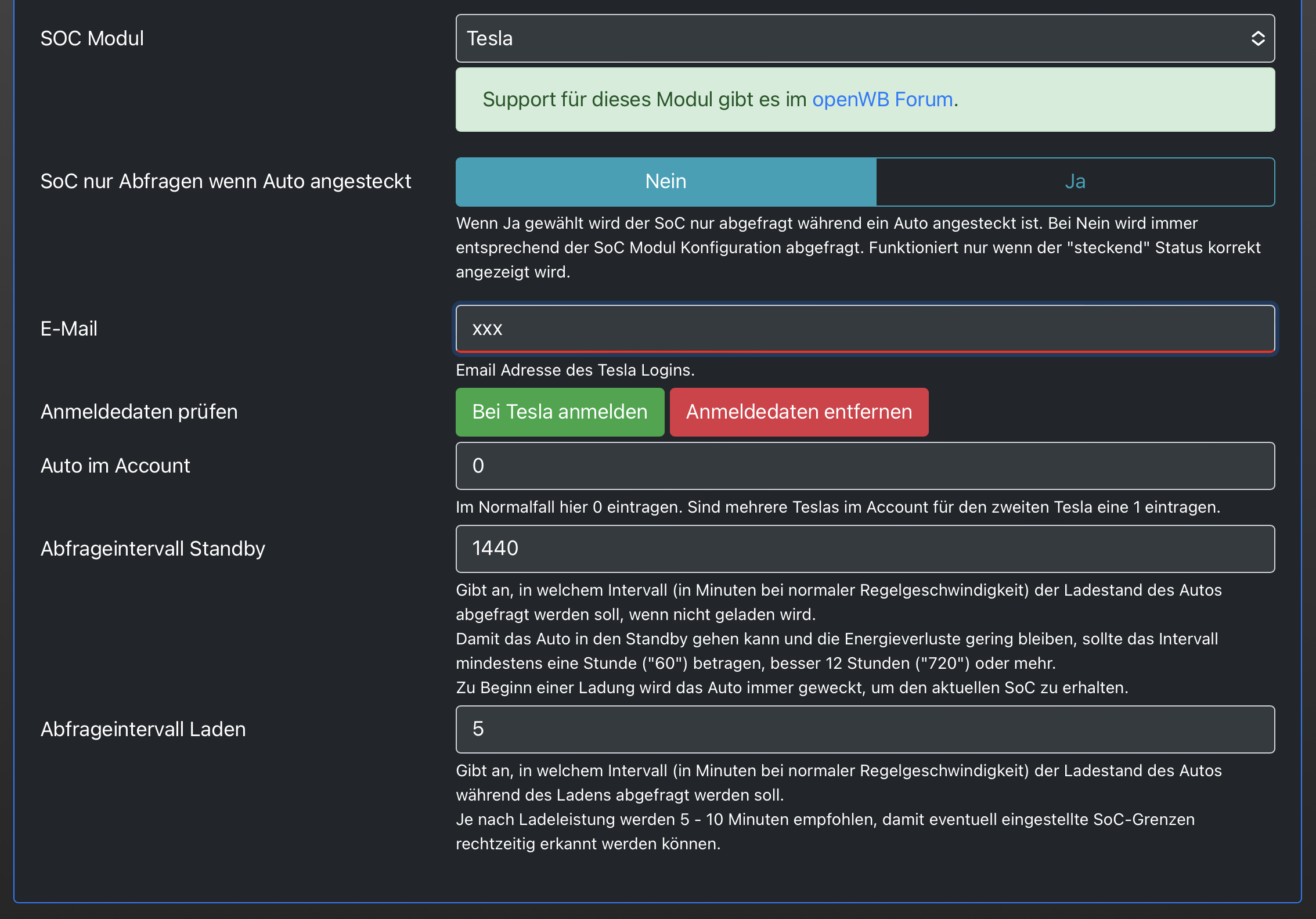Image resolution: width=1316 pixels, height=919 pixels.
Task: Focus the Abfrageintervall Standby field with 1440
Action: 865,549
